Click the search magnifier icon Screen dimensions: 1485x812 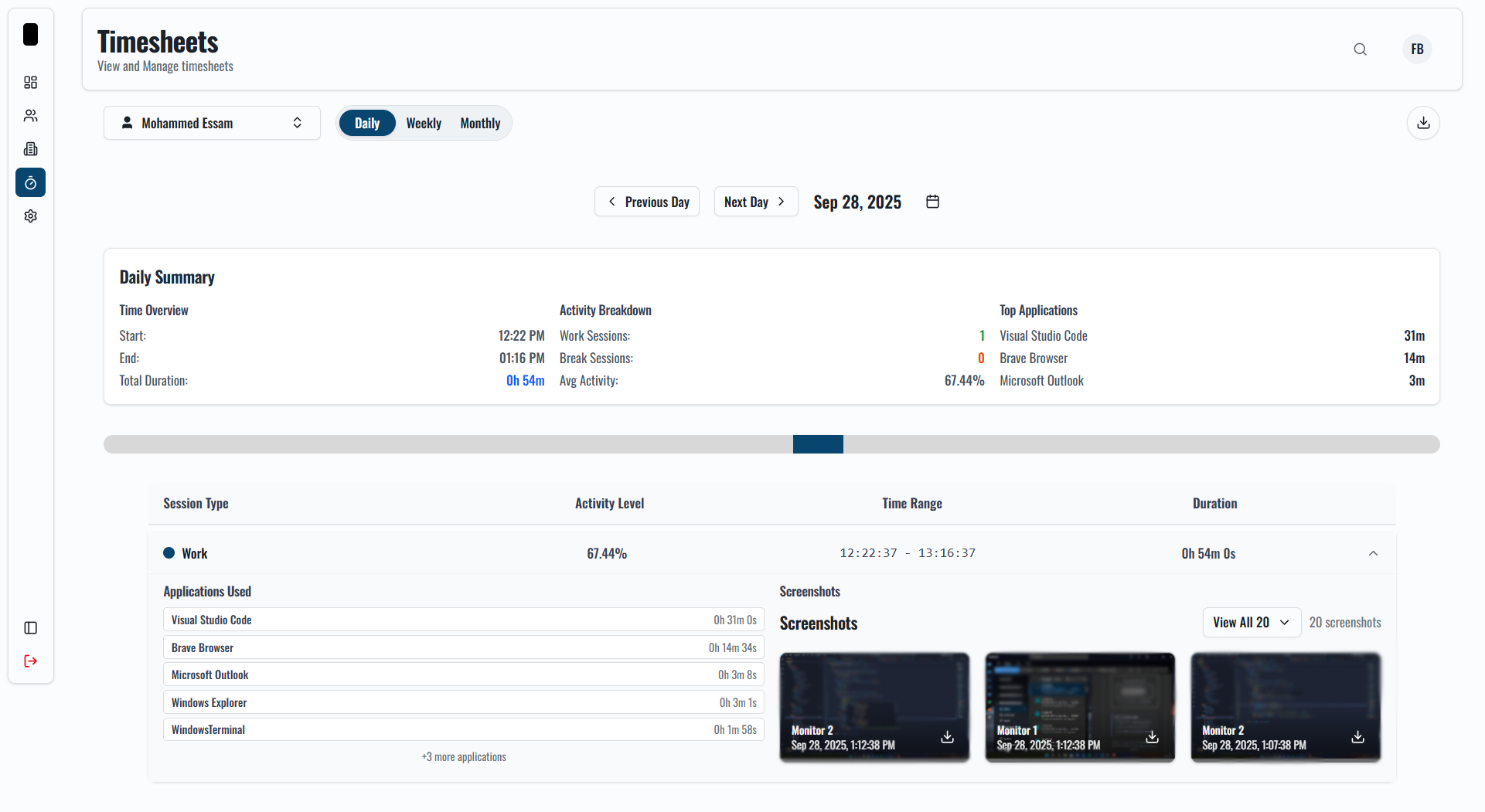tap(1361, 49)
